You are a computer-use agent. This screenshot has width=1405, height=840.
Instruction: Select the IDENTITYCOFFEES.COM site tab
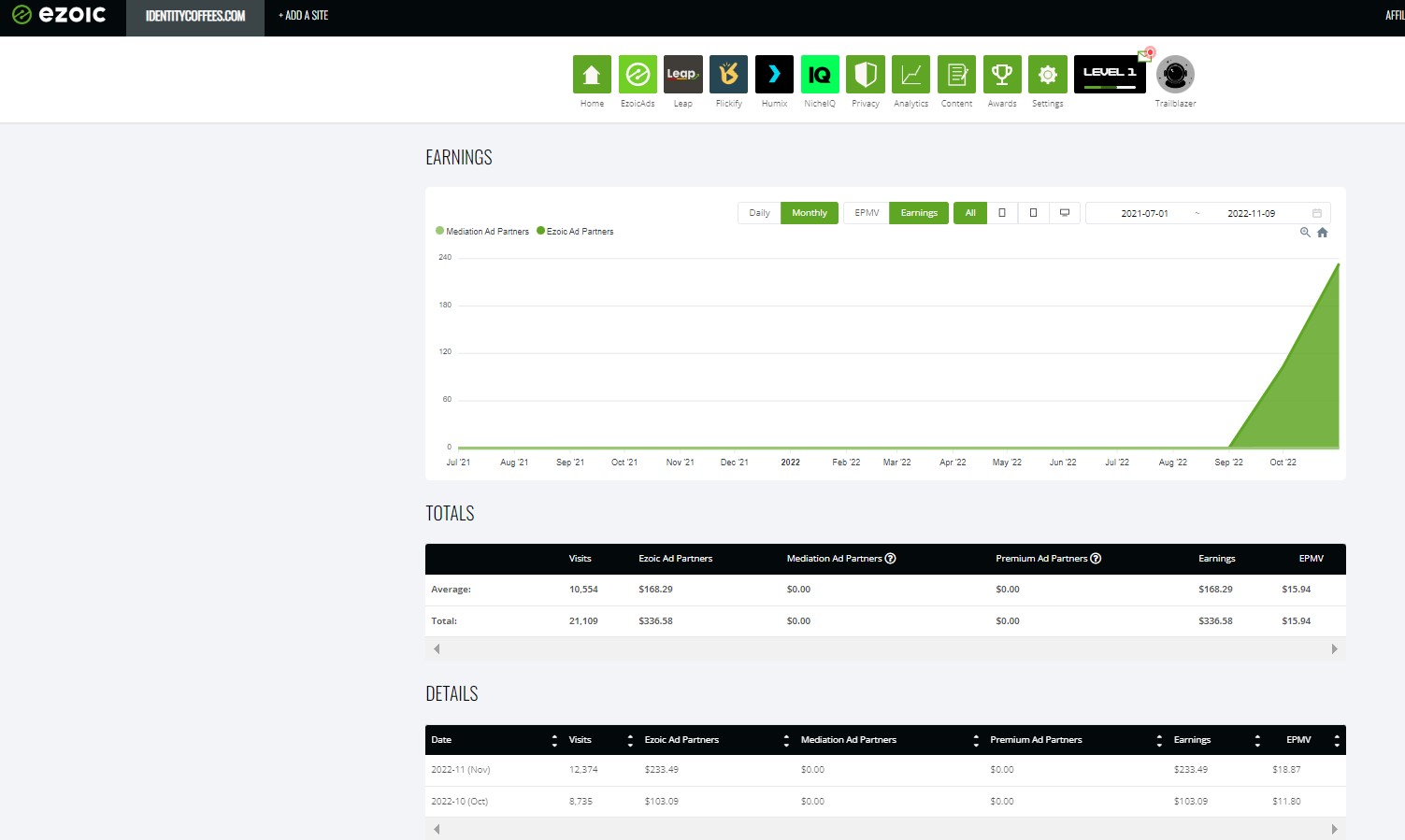tap(195, 16)
